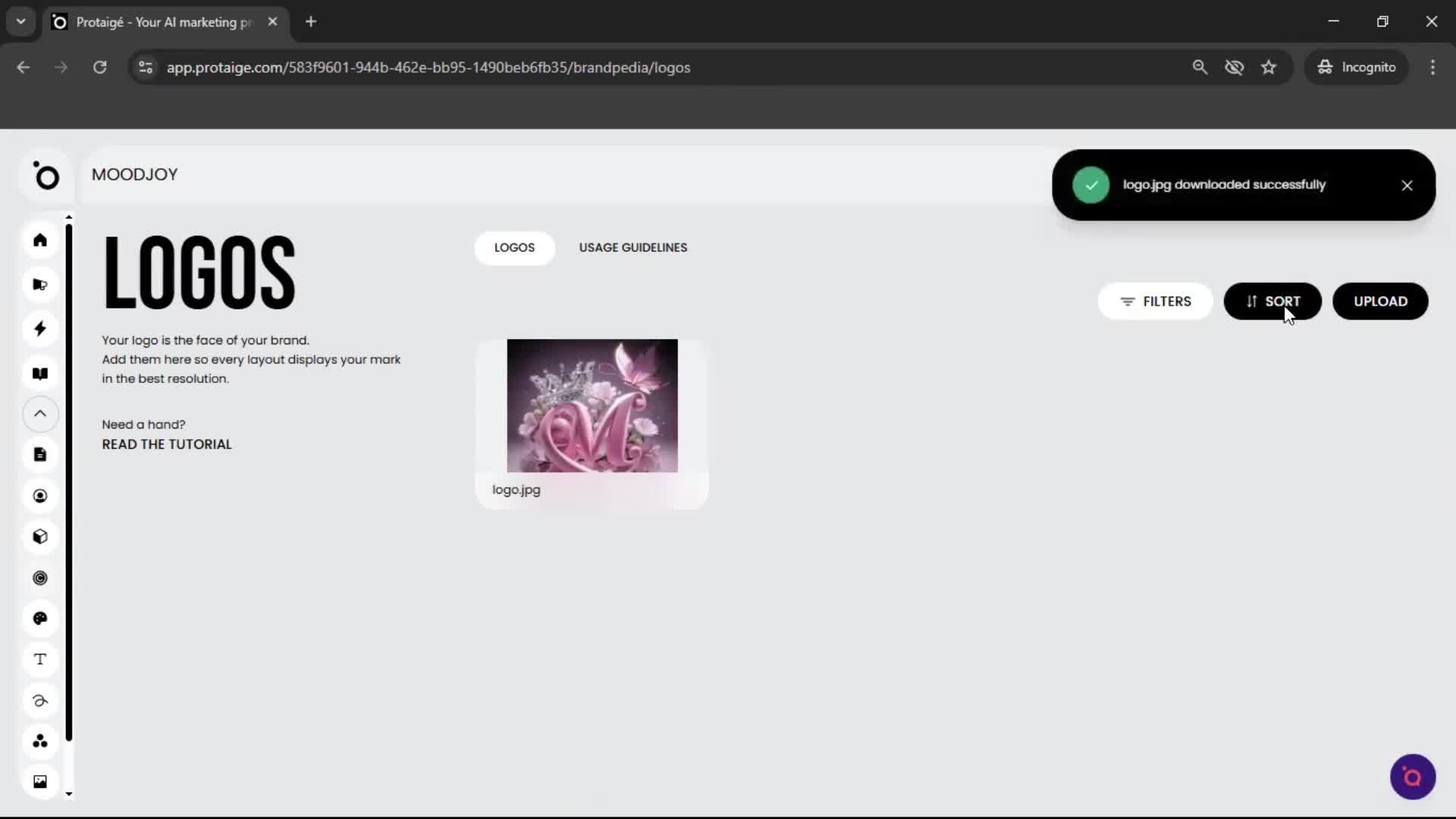Switch to the USAGE GUIDELINES tab
1456x819 pixels.
[632, 247]
